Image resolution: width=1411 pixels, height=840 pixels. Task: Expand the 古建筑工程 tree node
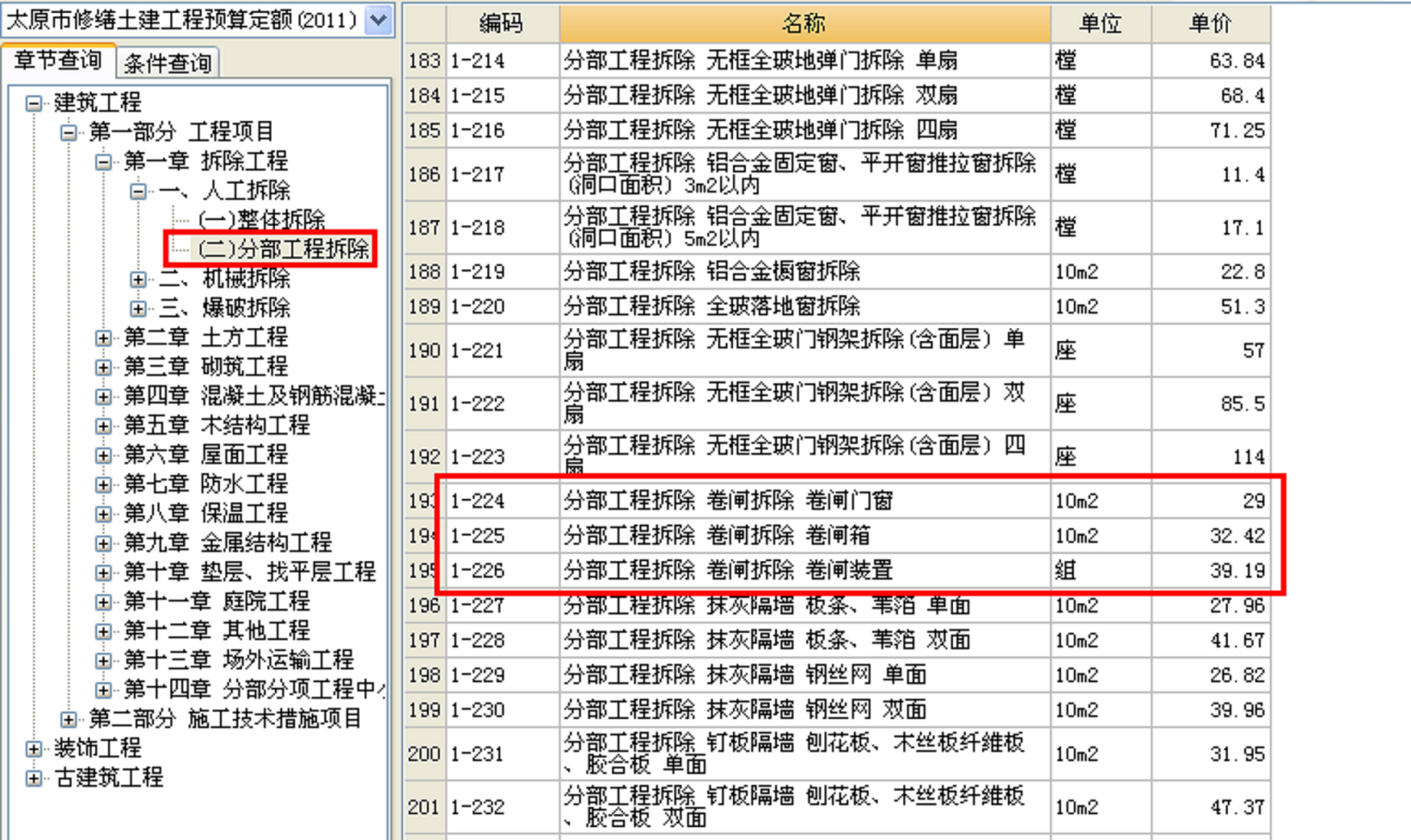(x=34, y=778)
